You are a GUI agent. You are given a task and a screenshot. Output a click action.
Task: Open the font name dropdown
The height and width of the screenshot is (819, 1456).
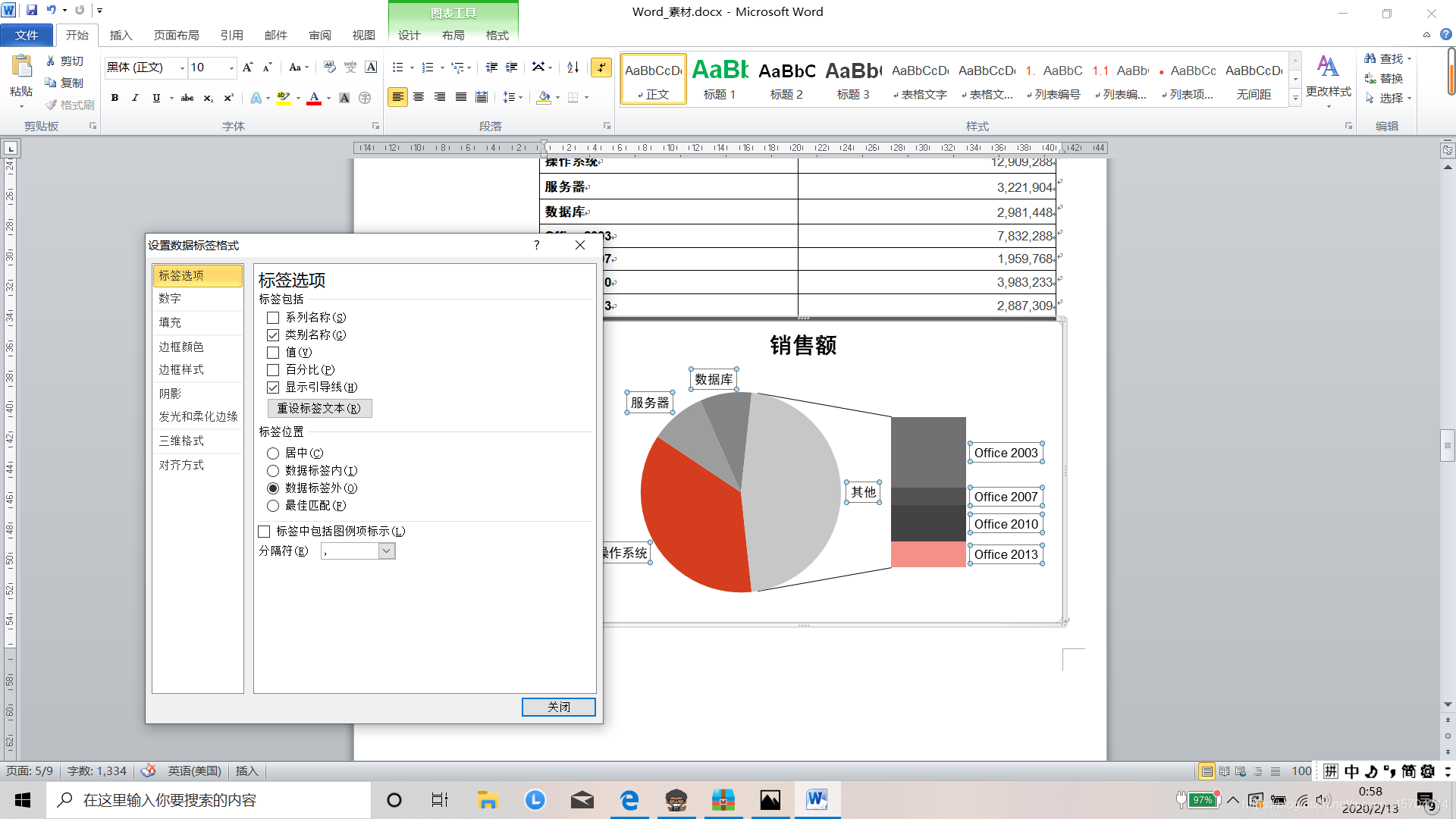[182, 67]
